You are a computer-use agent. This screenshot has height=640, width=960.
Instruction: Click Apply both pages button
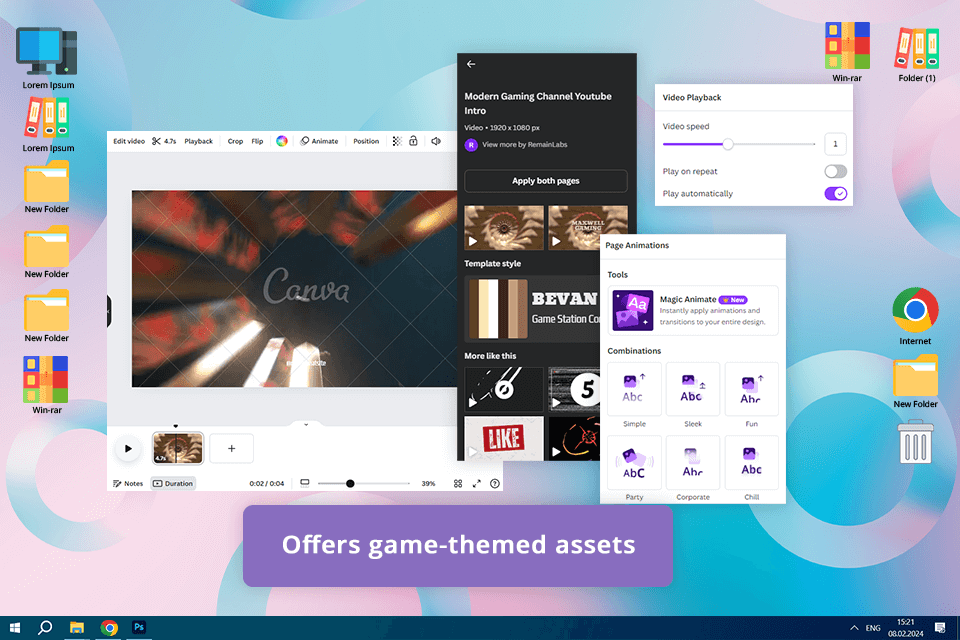tap(546, 181)
